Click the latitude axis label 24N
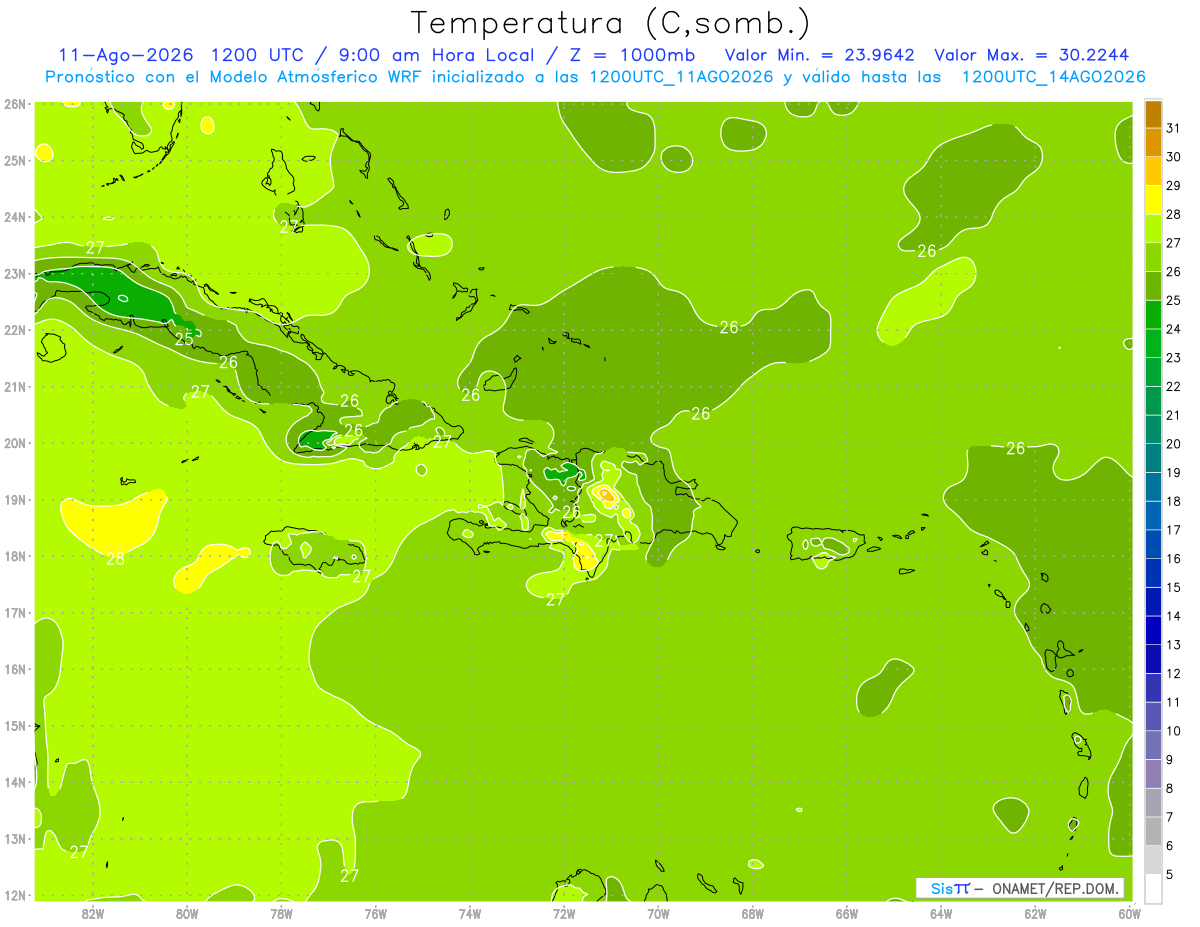The width and height of the screenshot is (1200, 927). coord(15,217)
